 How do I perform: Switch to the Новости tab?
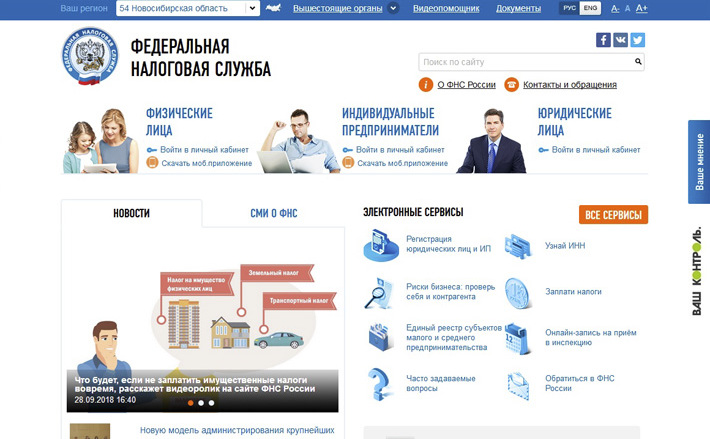point(131,213)
